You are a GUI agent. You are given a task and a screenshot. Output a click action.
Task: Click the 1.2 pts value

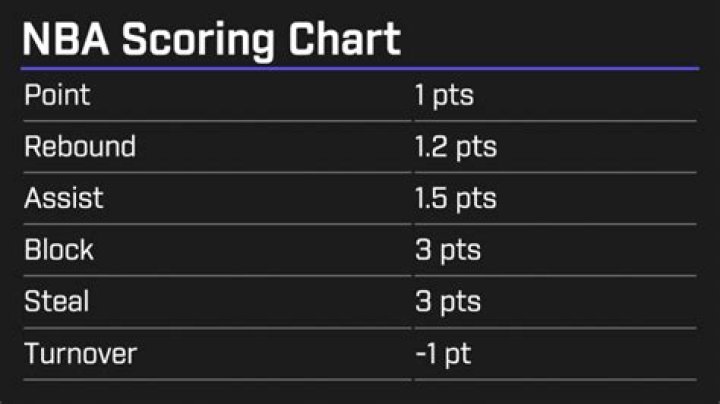[455, 147]
